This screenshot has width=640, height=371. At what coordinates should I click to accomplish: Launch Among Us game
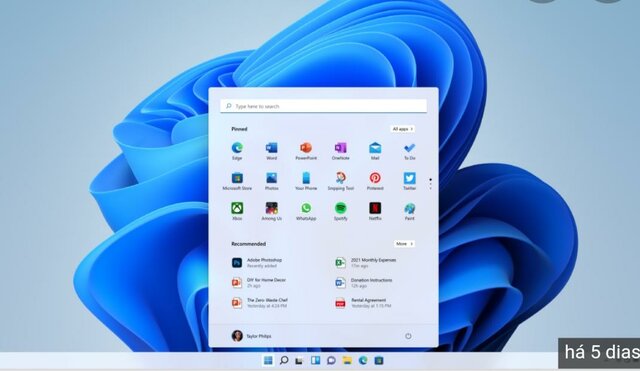click(x=271, y=211)
